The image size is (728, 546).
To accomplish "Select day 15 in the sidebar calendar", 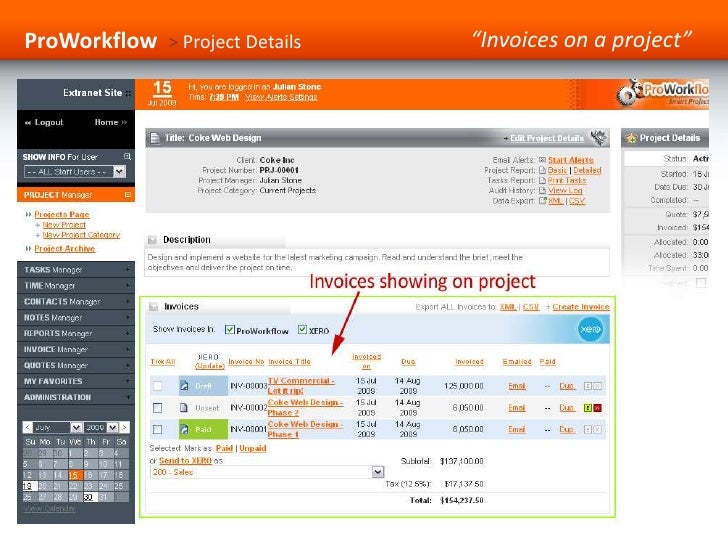I will click(74, 475).
